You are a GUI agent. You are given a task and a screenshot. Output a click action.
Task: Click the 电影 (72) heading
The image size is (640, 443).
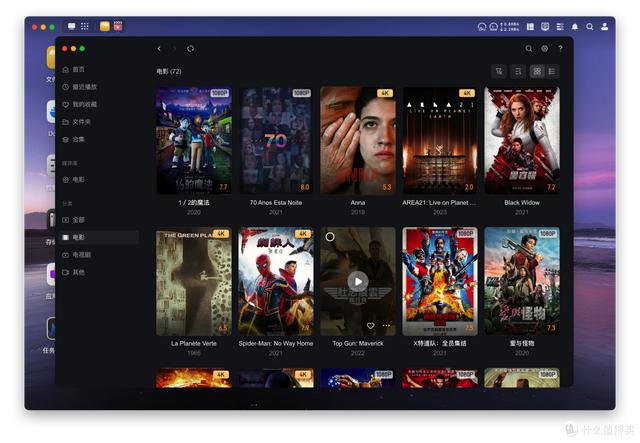tap(169, 71)
